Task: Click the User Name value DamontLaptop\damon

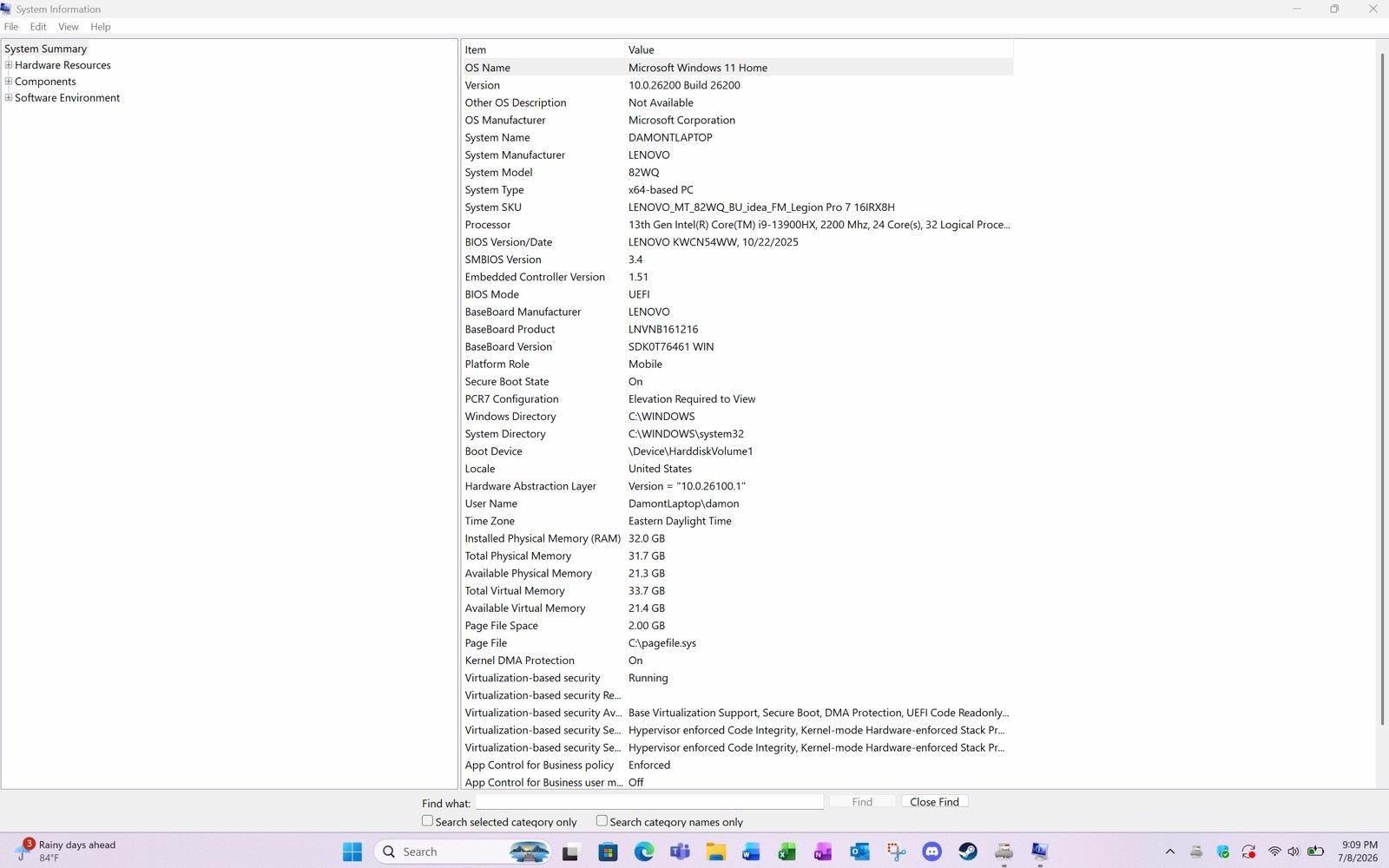Action: click(684, 503)
